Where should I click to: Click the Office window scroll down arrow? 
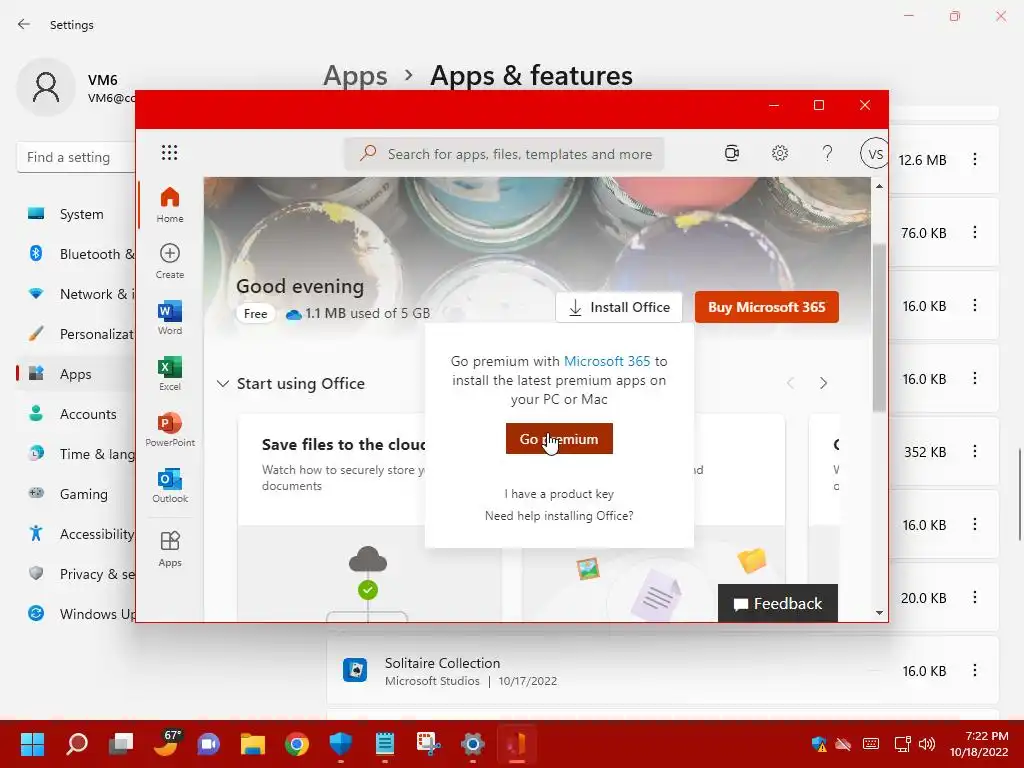point(879,613)
